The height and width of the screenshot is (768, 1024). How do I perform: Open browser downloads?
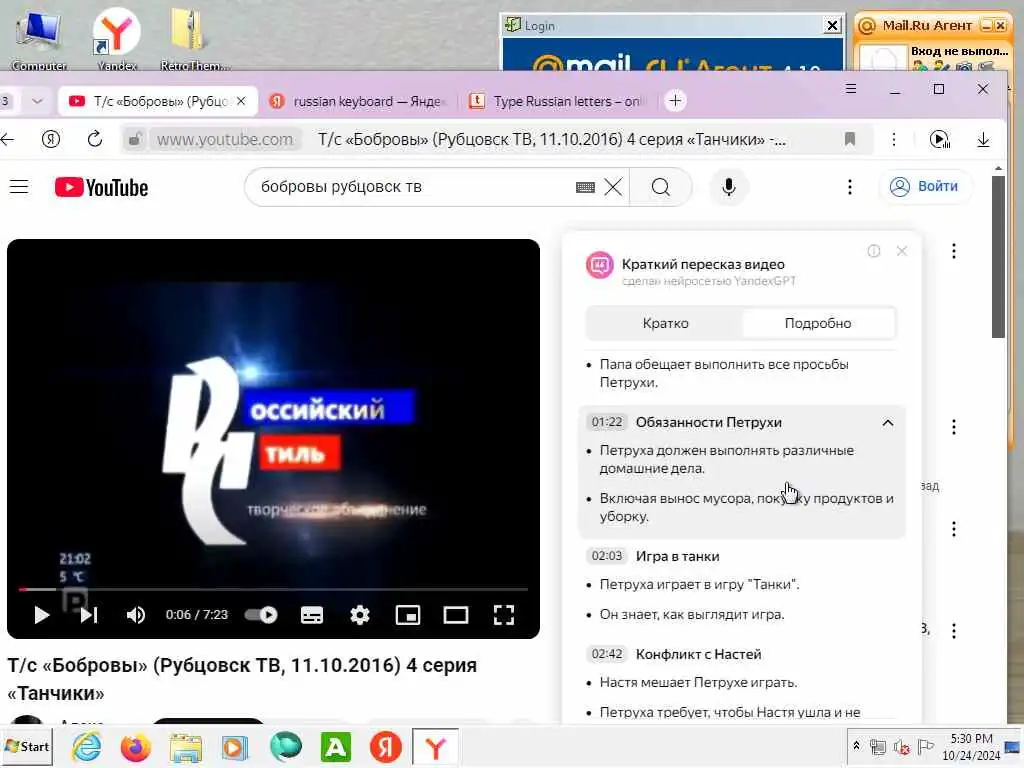983,139
